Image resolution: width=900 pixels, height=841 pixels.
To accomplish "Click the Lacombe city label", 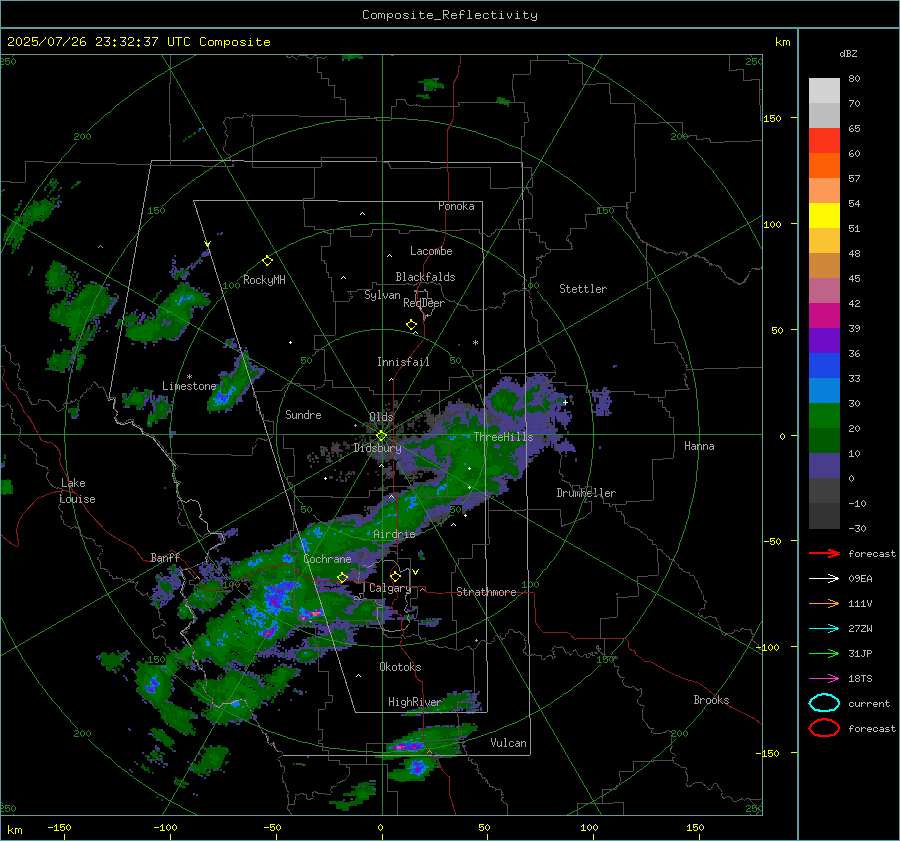I will (x=431, y=251).
